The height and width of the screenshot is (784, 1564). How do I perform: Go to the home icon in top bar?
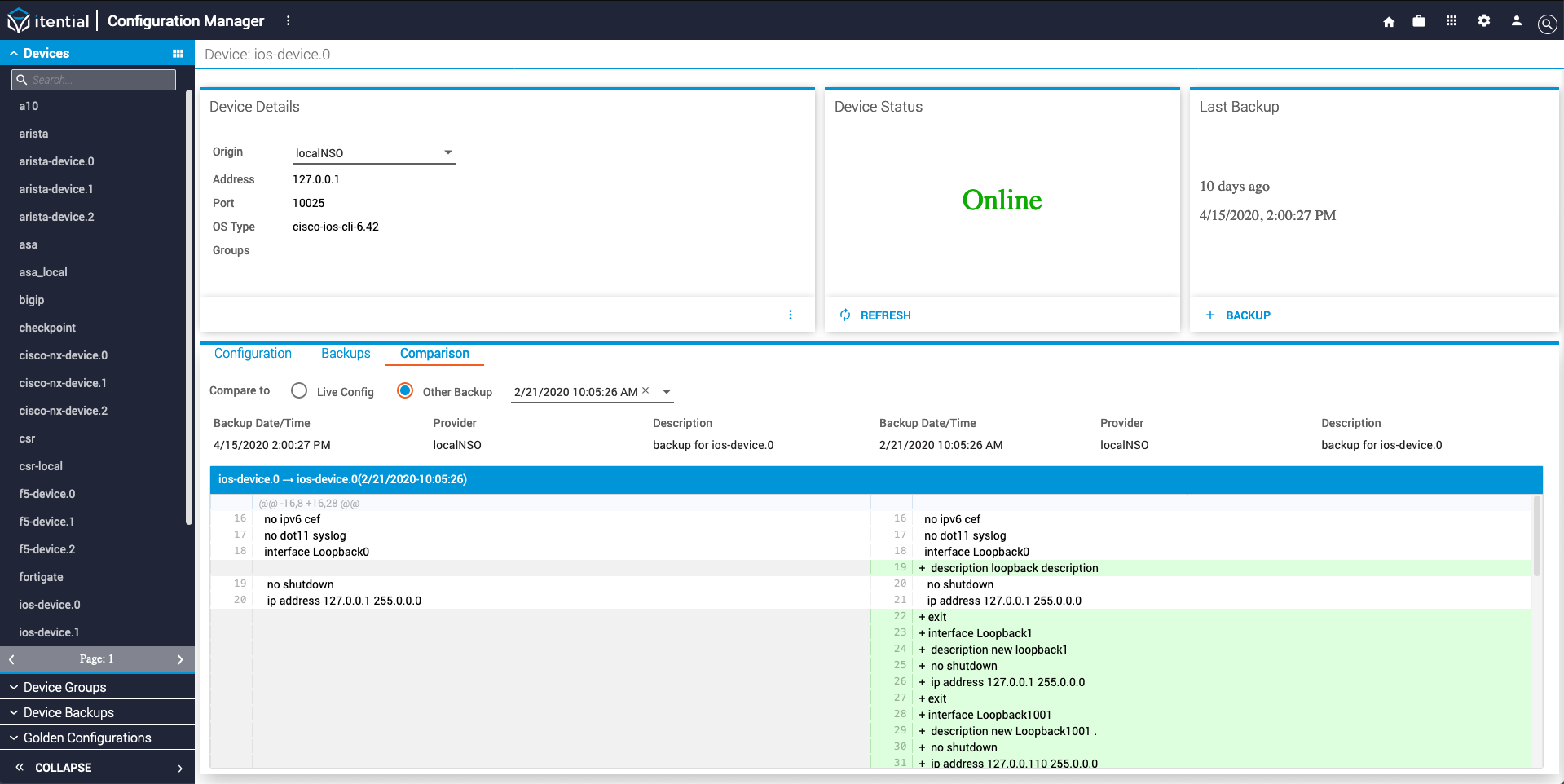1389,21
